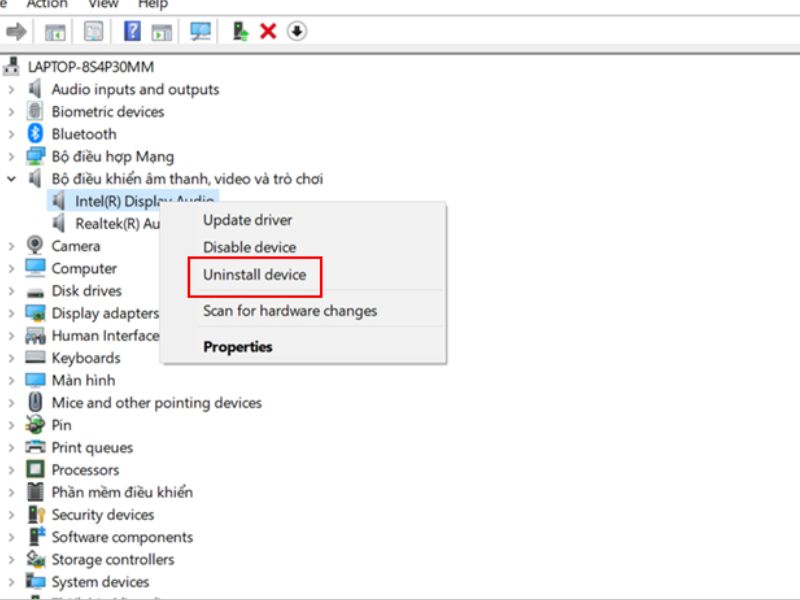Open Properties from the context menu
This screenshot has width=800, height=600.
pos(238,347)
